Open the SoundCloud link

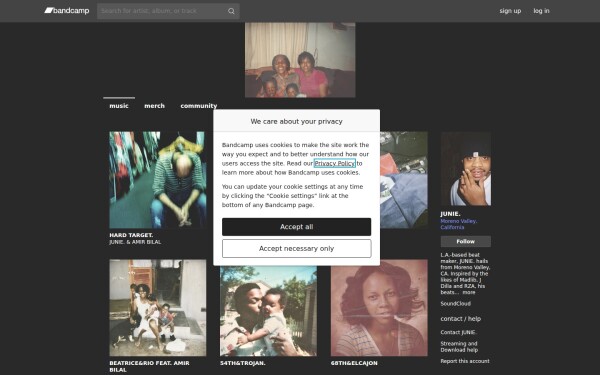[x=455, y=303]
